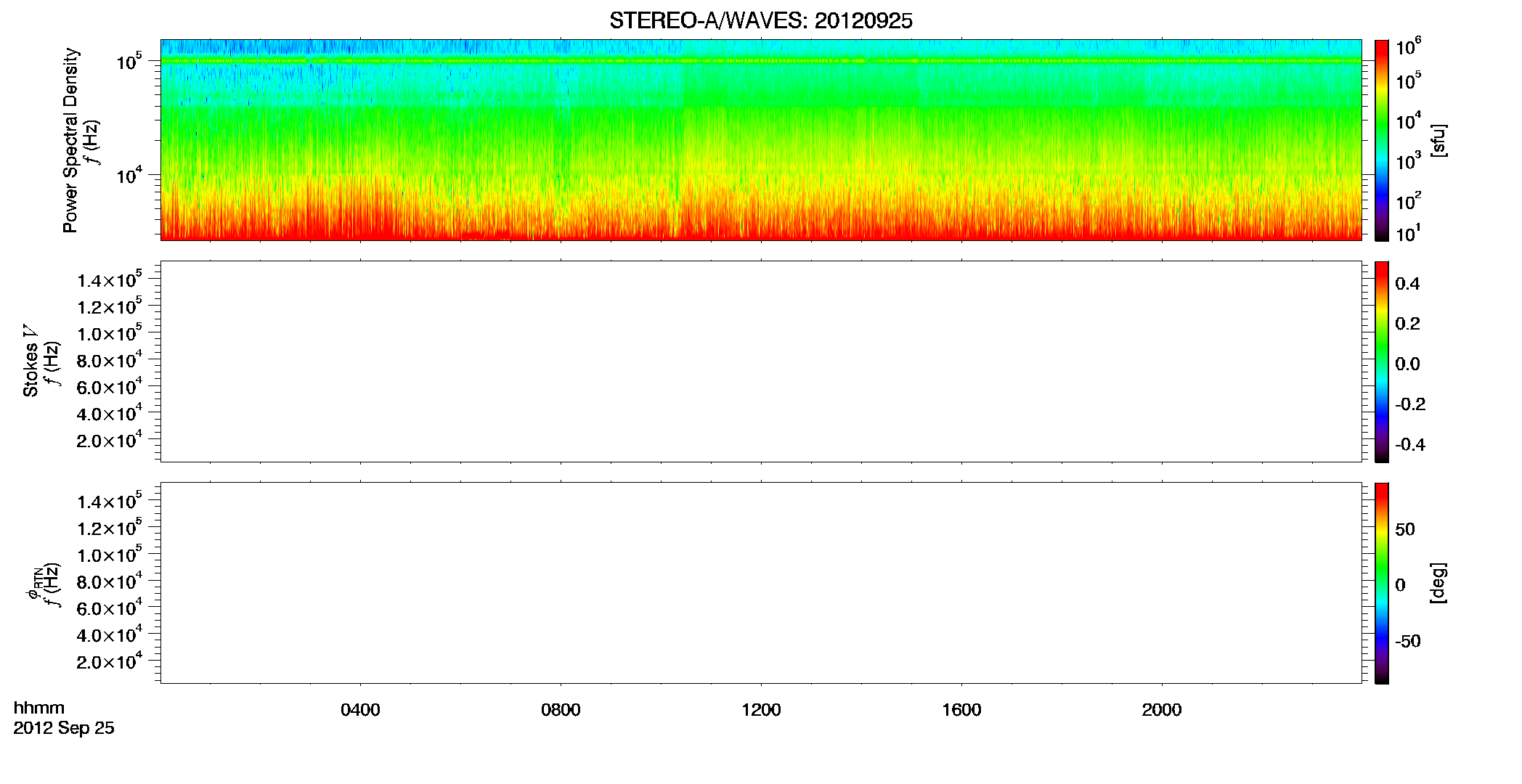Viewport: 1522px width, 784px height.
Task: Select the "-50" label on degrees color bar
Action: 1408,642
